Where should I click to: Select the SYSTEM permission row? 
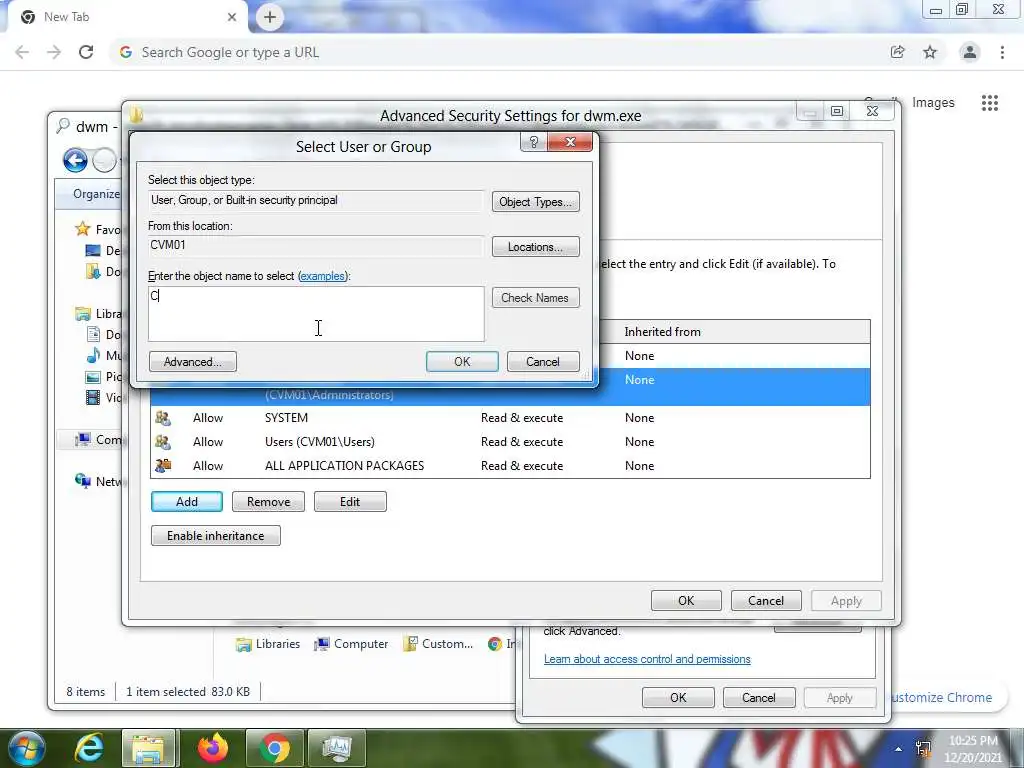[510, 418]
